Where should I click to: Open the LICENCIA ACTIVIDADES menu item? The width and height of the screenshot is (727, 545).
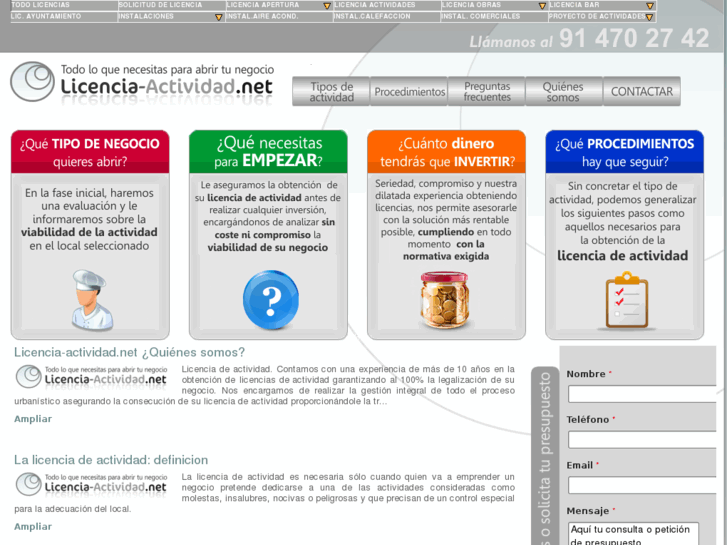point(387,5)
